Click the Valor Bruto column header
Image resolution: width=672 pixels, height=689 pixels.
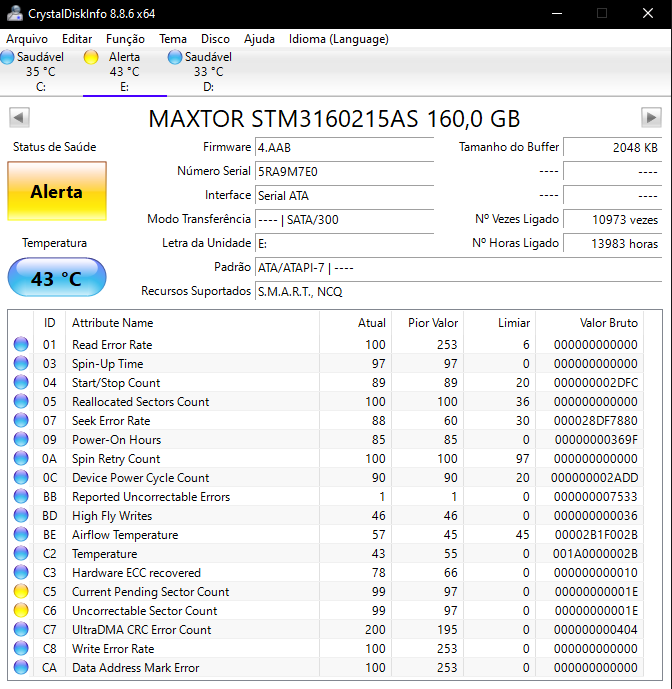point(590,323)
